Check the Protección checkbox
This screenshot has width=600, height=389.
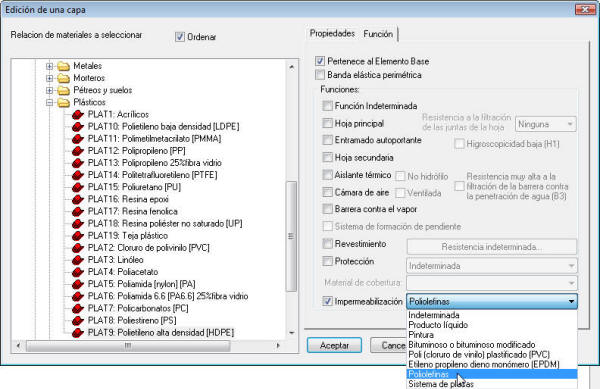327,261
